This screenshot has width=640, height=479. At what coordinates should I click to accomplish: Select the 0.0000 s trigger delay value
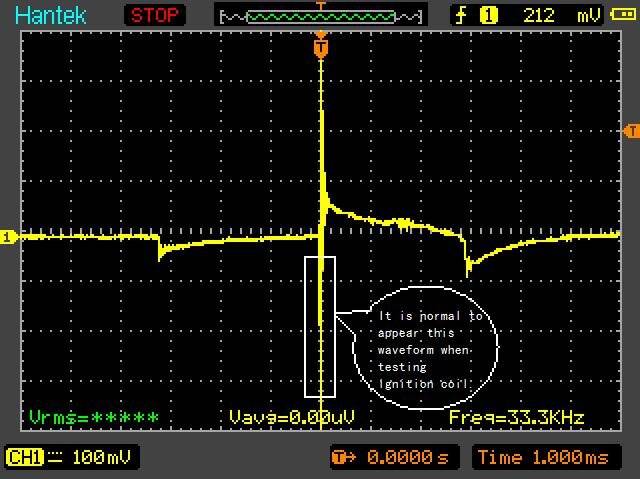(x=408, y=457)
